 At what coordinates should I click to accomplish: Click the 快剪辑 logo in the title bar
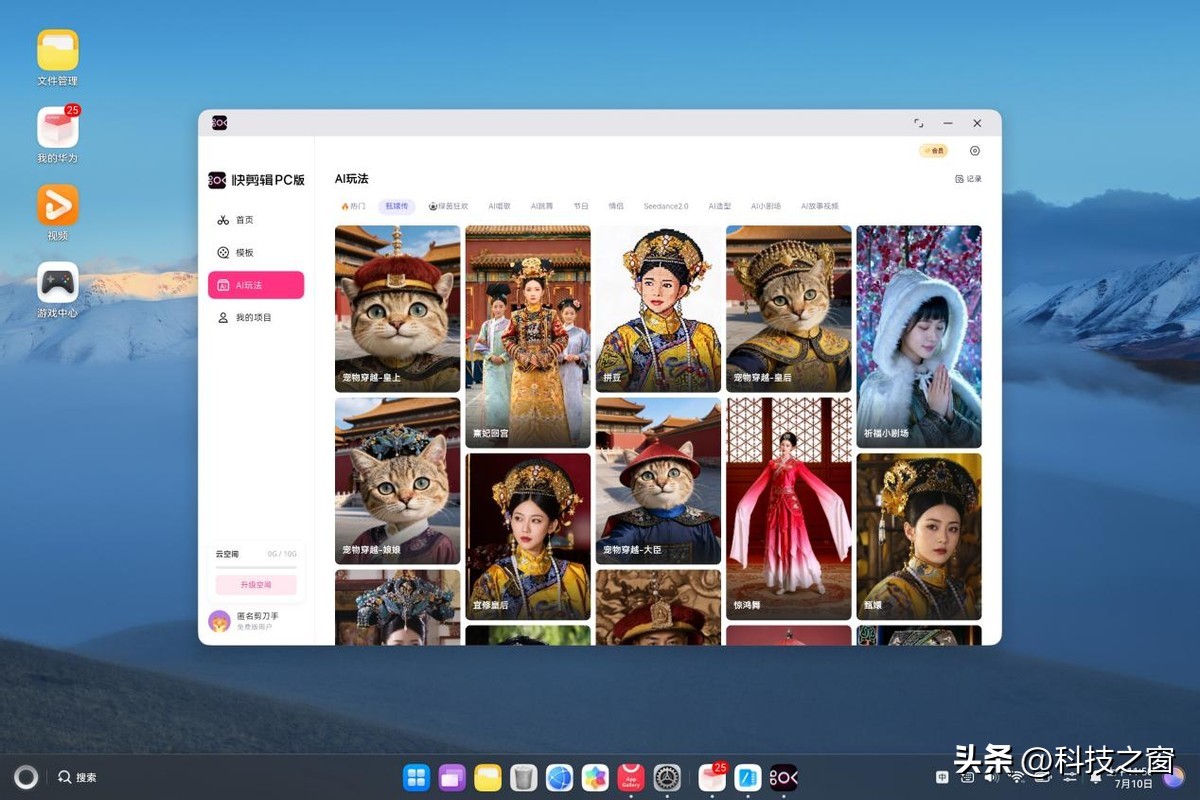point(219,123)
